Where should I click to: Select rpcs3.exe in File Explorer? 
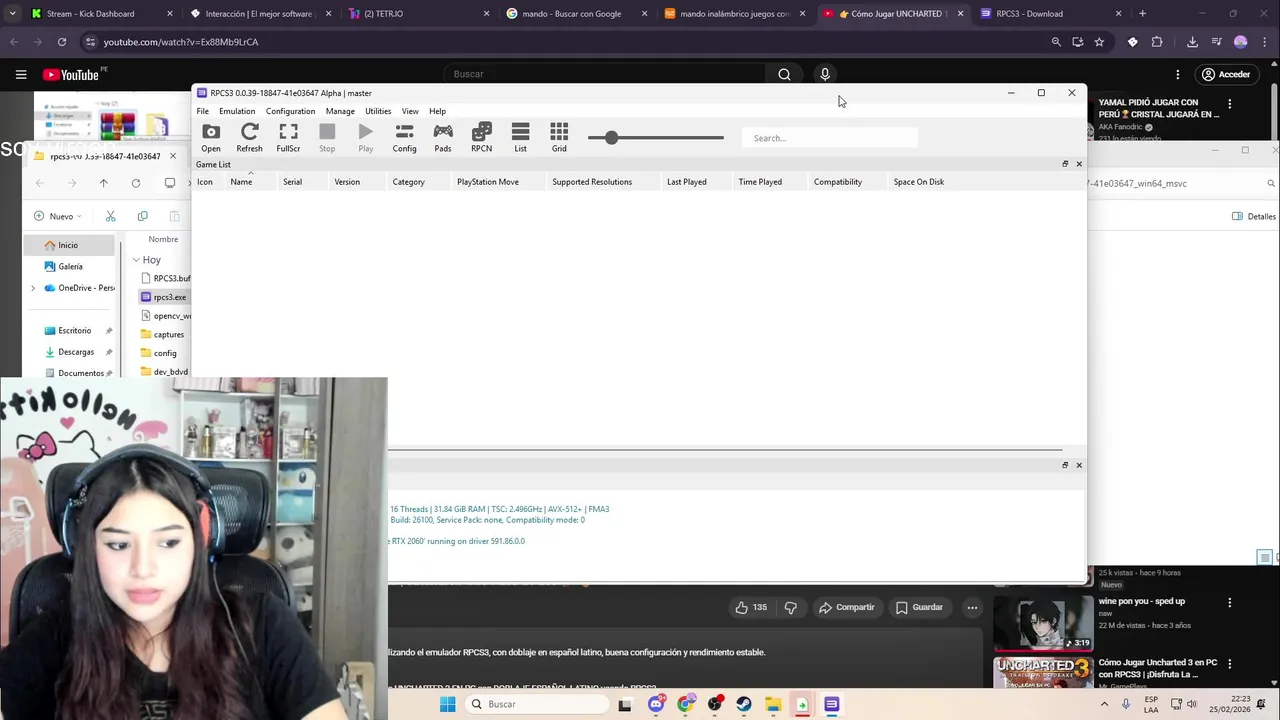point(164,297)
